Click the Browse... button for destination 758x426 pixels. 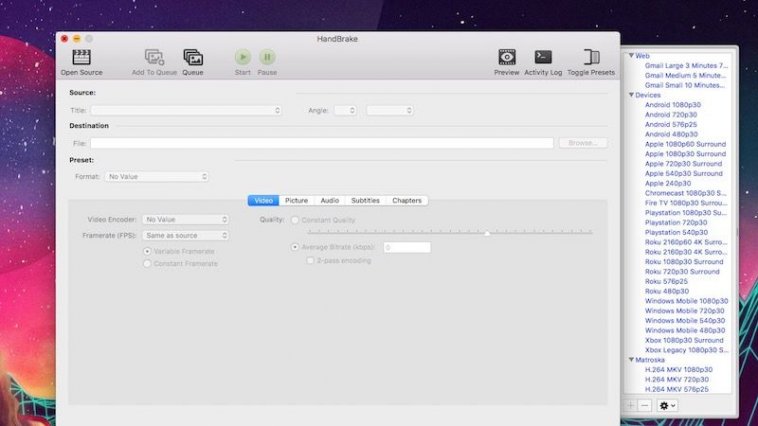(x=582, y=143)
